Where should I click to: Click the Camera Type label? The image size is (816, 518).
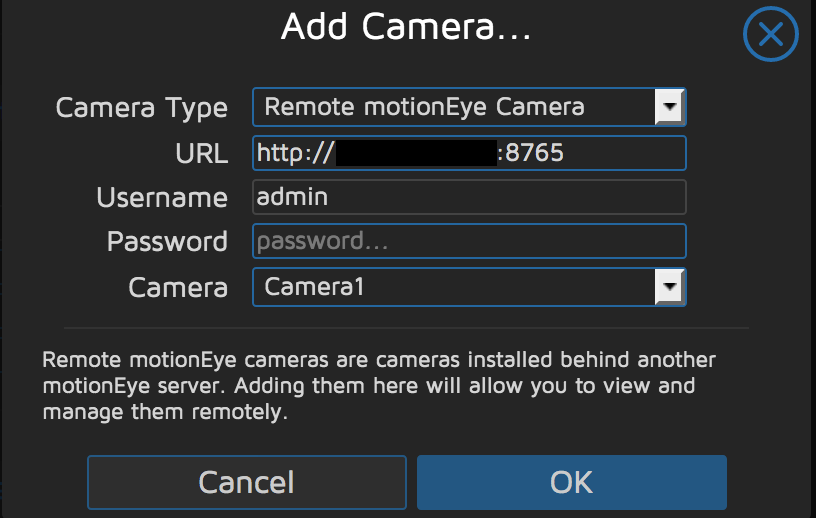[x=142, y=108]
